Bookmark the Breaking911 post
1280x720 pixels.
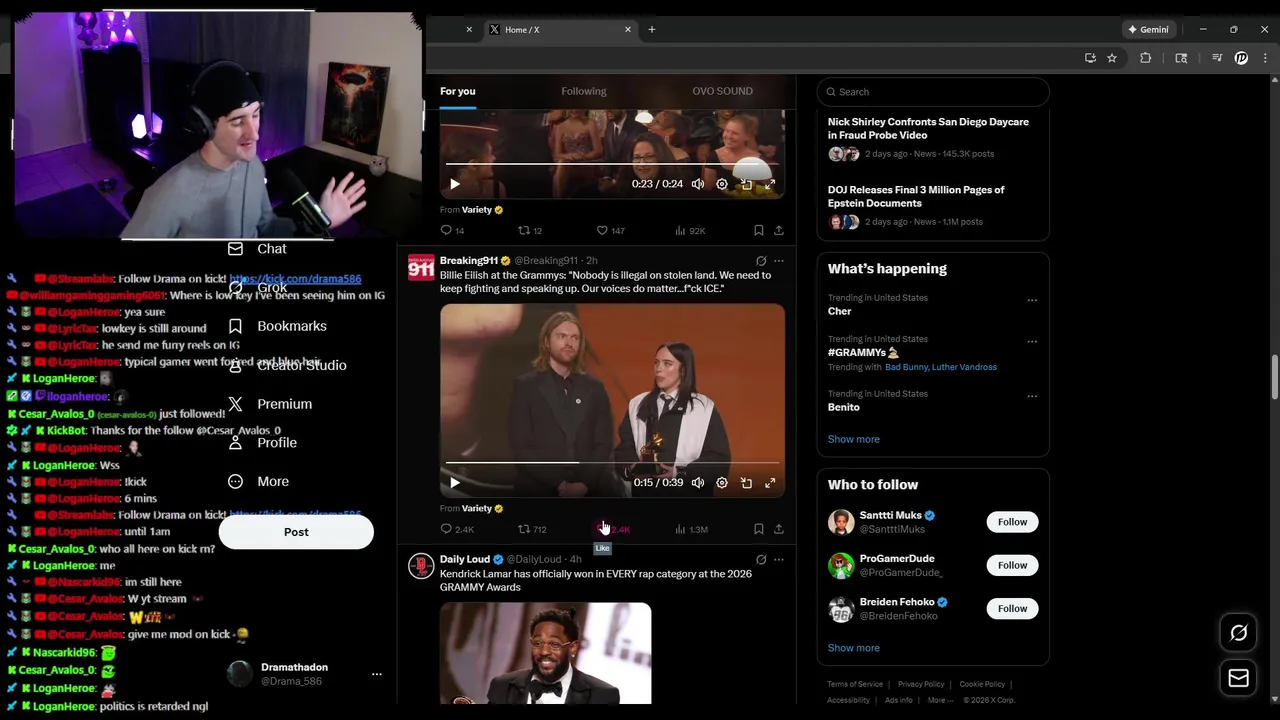(x=759, y=529)
